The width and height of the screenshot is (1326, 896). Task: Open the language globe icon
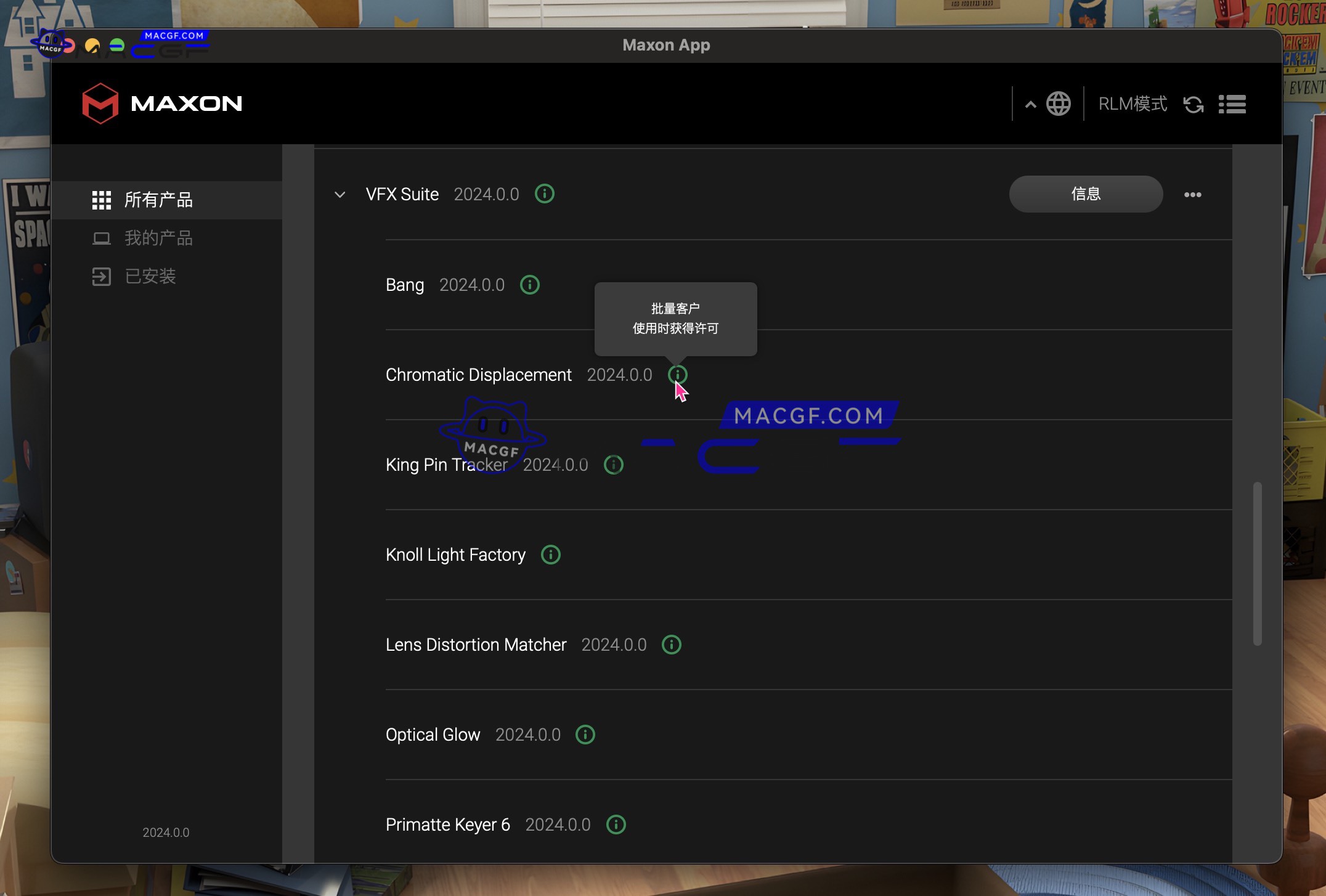[x=1058, y=104]
